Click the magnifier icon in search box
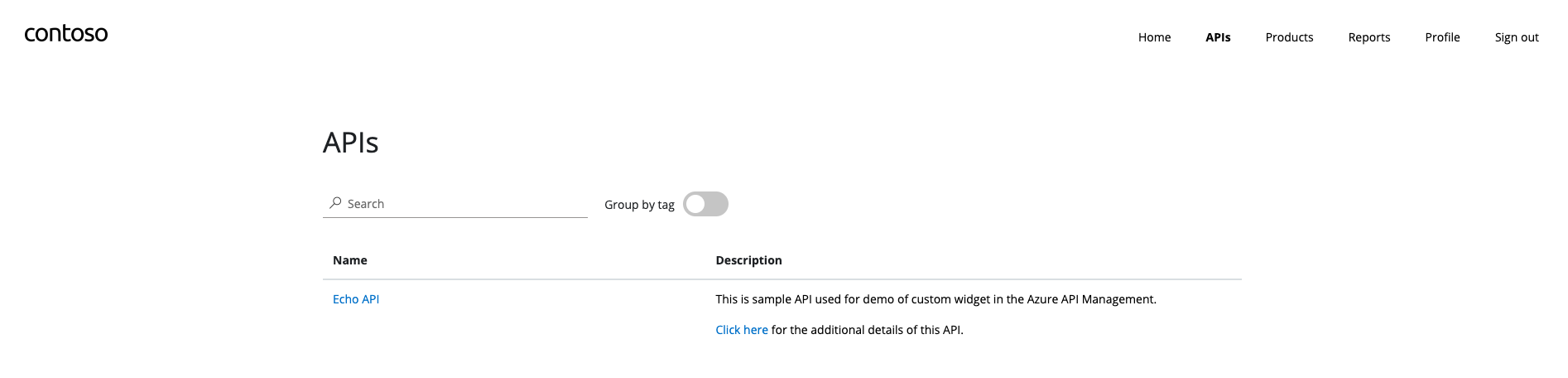This screenshot has height=378, width=1568. coord(335,203)
